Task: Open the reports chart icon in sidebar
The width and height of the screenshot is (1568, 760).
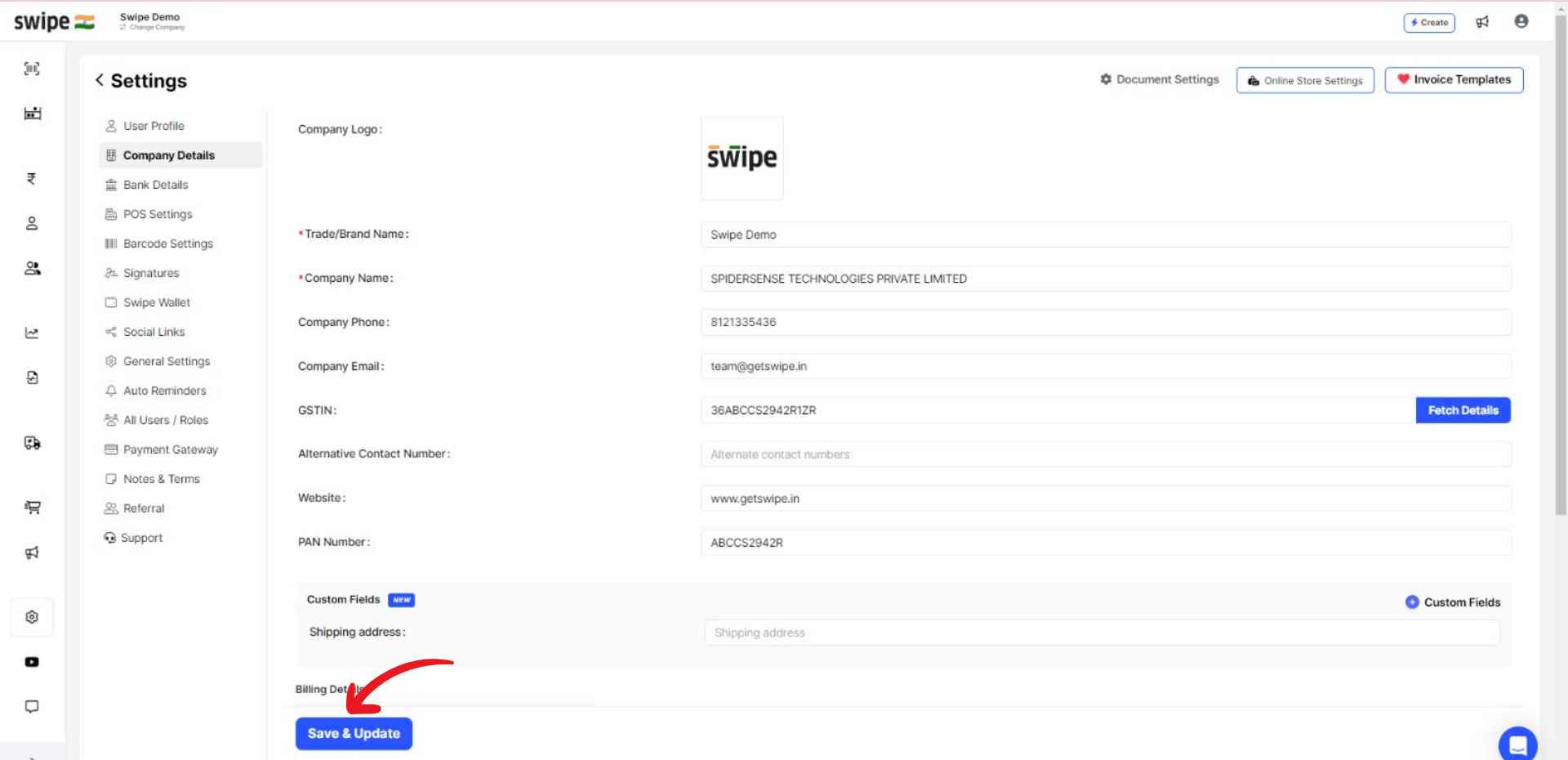Action: click(x=32, y=333)
